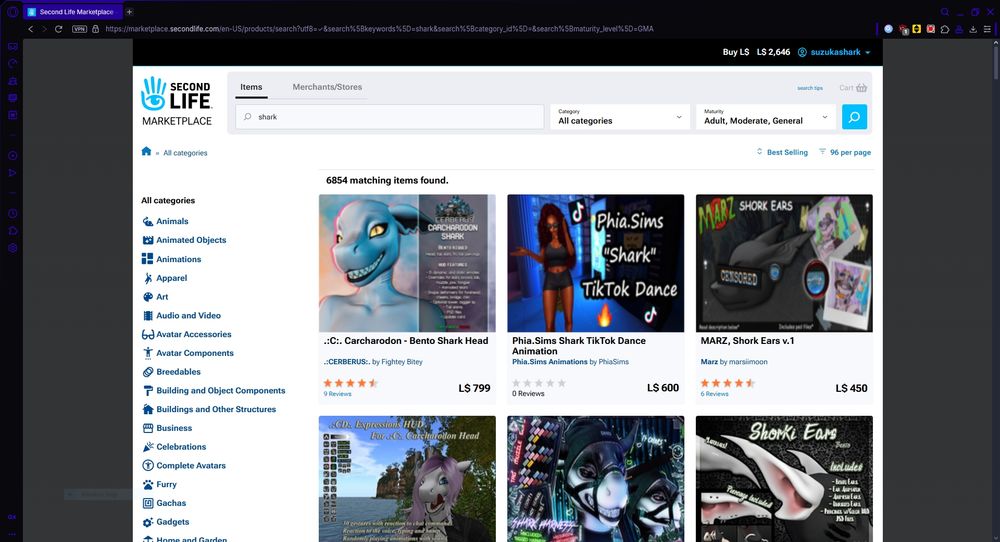The height and width of the screenshot is (542, 1000).
Task: Open the Maturity level dropdown
Action: (765, 117)
